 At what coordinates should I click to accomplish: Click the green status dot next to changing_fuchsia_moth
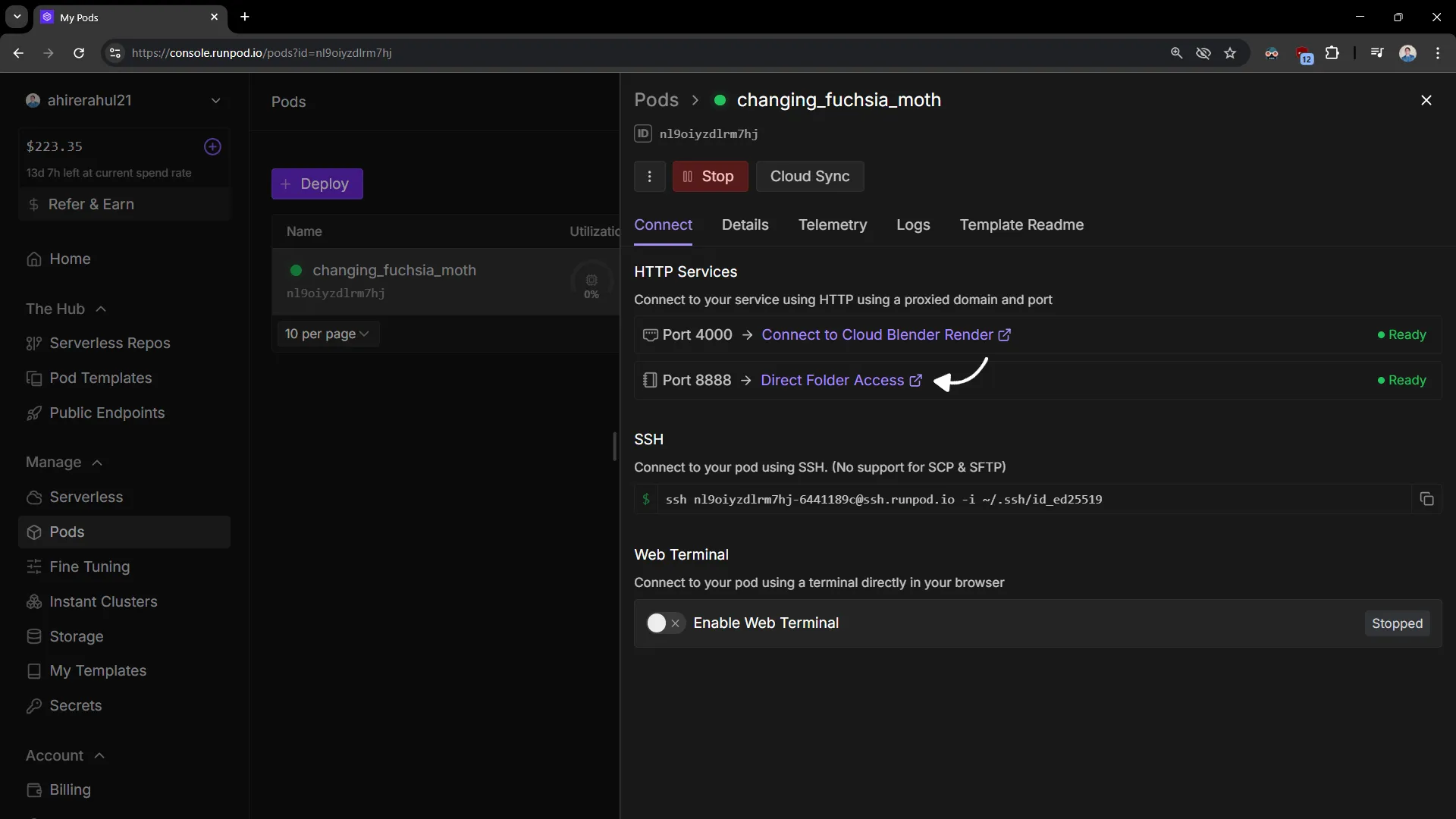tap(720, 100)
